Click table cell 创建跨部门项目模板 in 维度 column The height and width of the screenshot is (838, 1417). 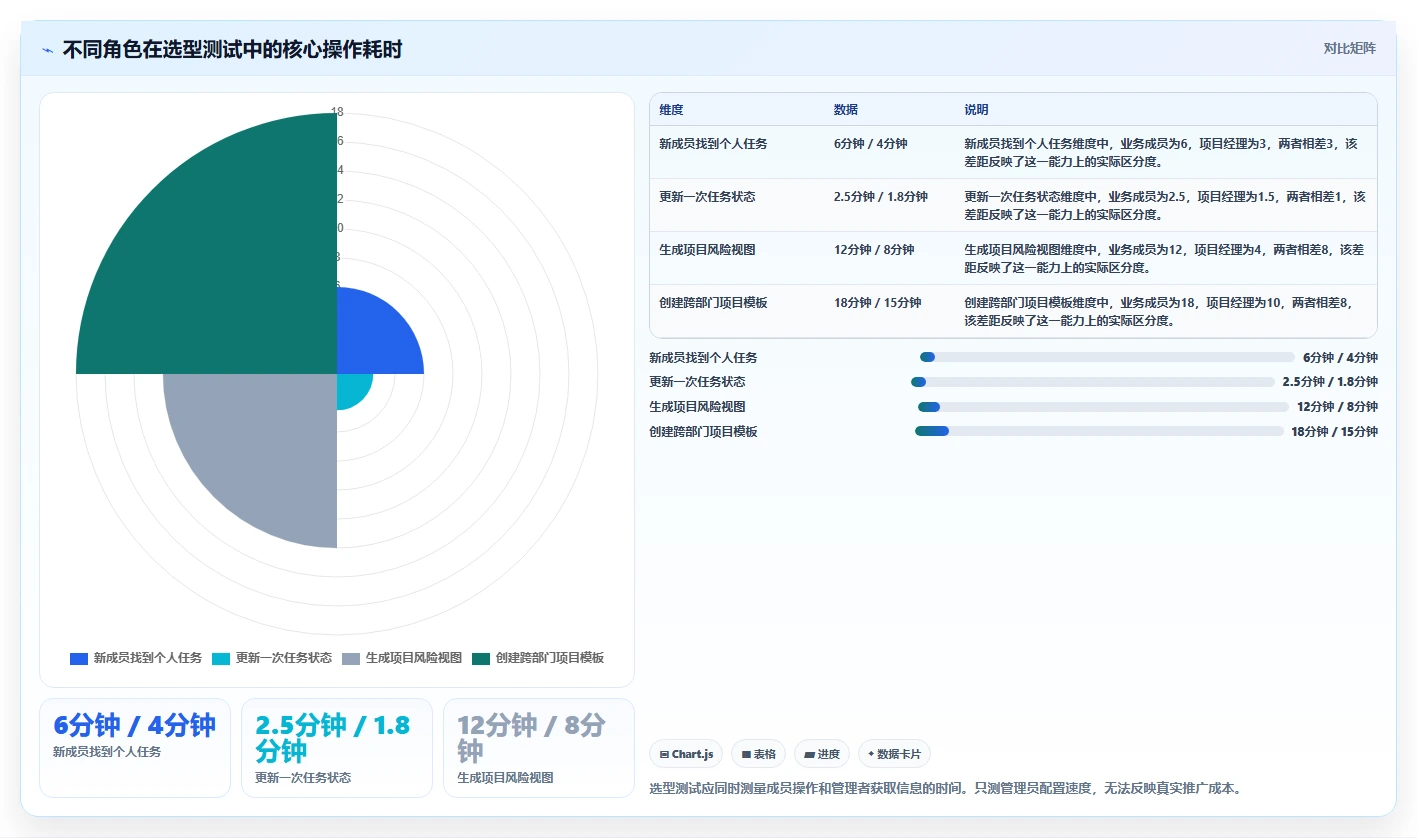713,303
